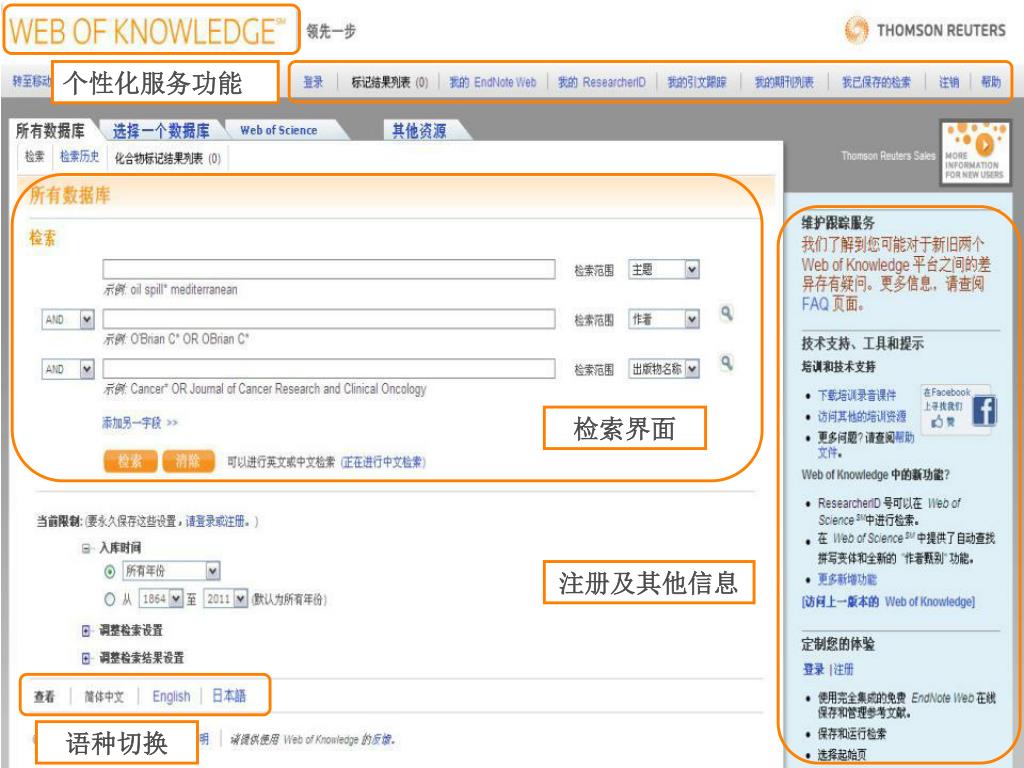Open the 所有年份 timespan dropdown
This screenshot has height=768, width=1024.
click(x=171, y=571)
